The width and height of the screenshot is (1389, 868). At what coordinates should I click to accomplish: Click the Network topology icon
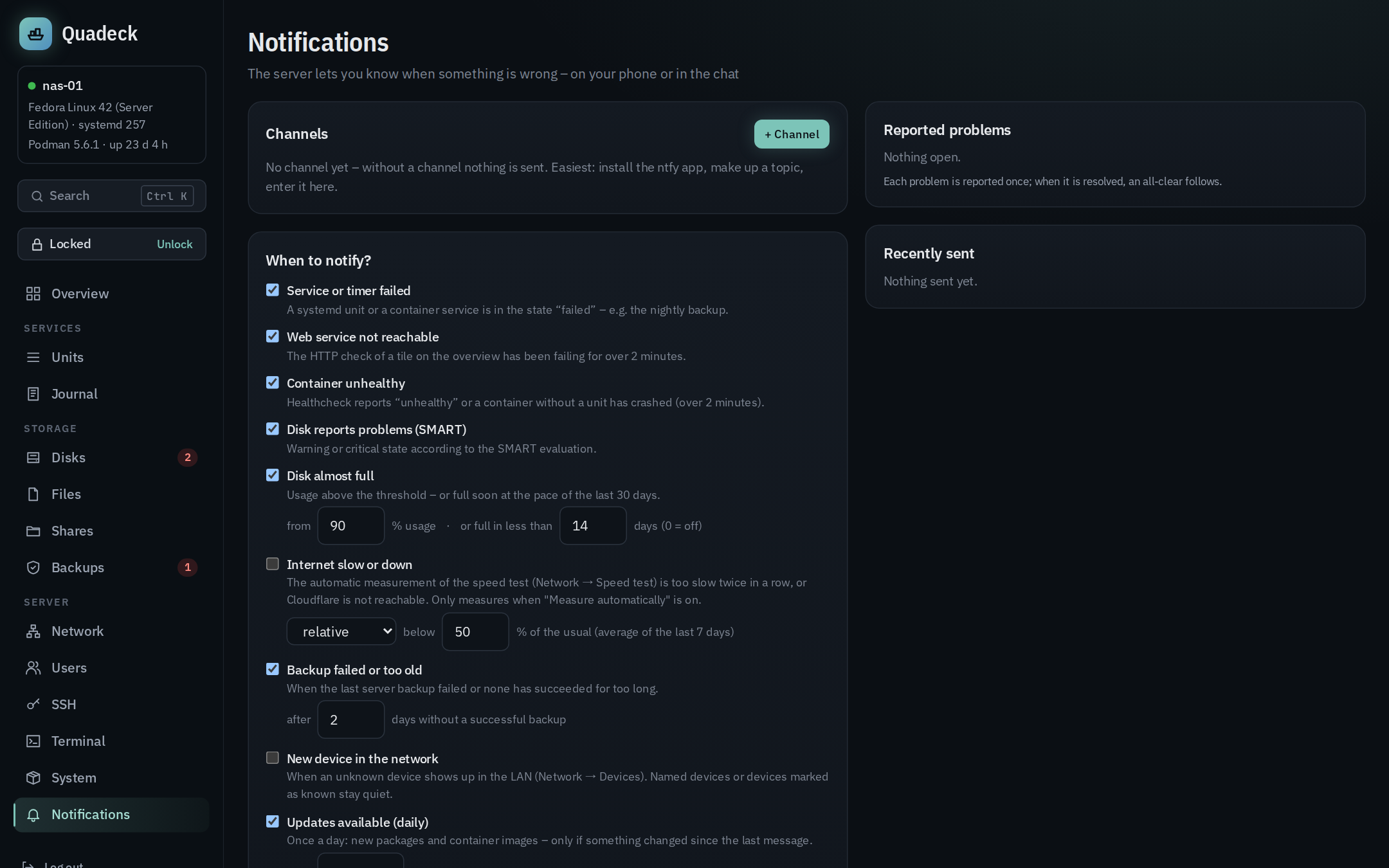(x=33, y=631)
